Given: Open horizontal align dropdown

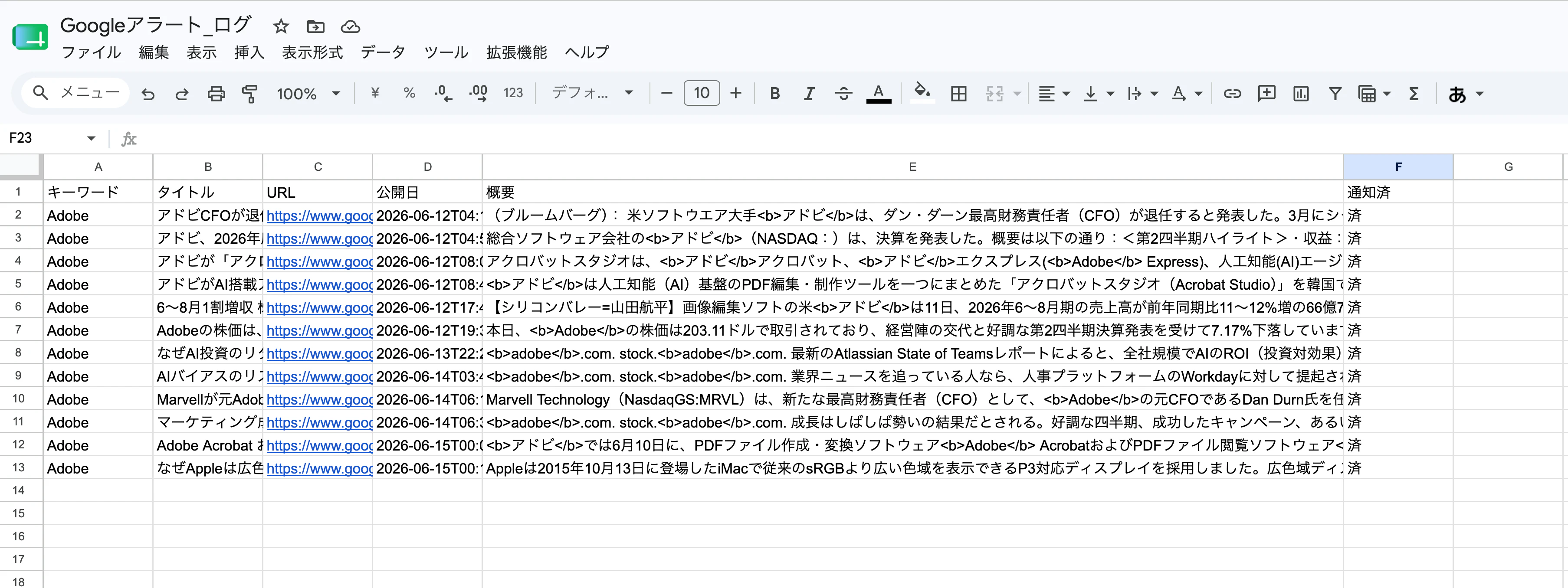Looking at the screenshot, I should click(x=1054, y=94).
